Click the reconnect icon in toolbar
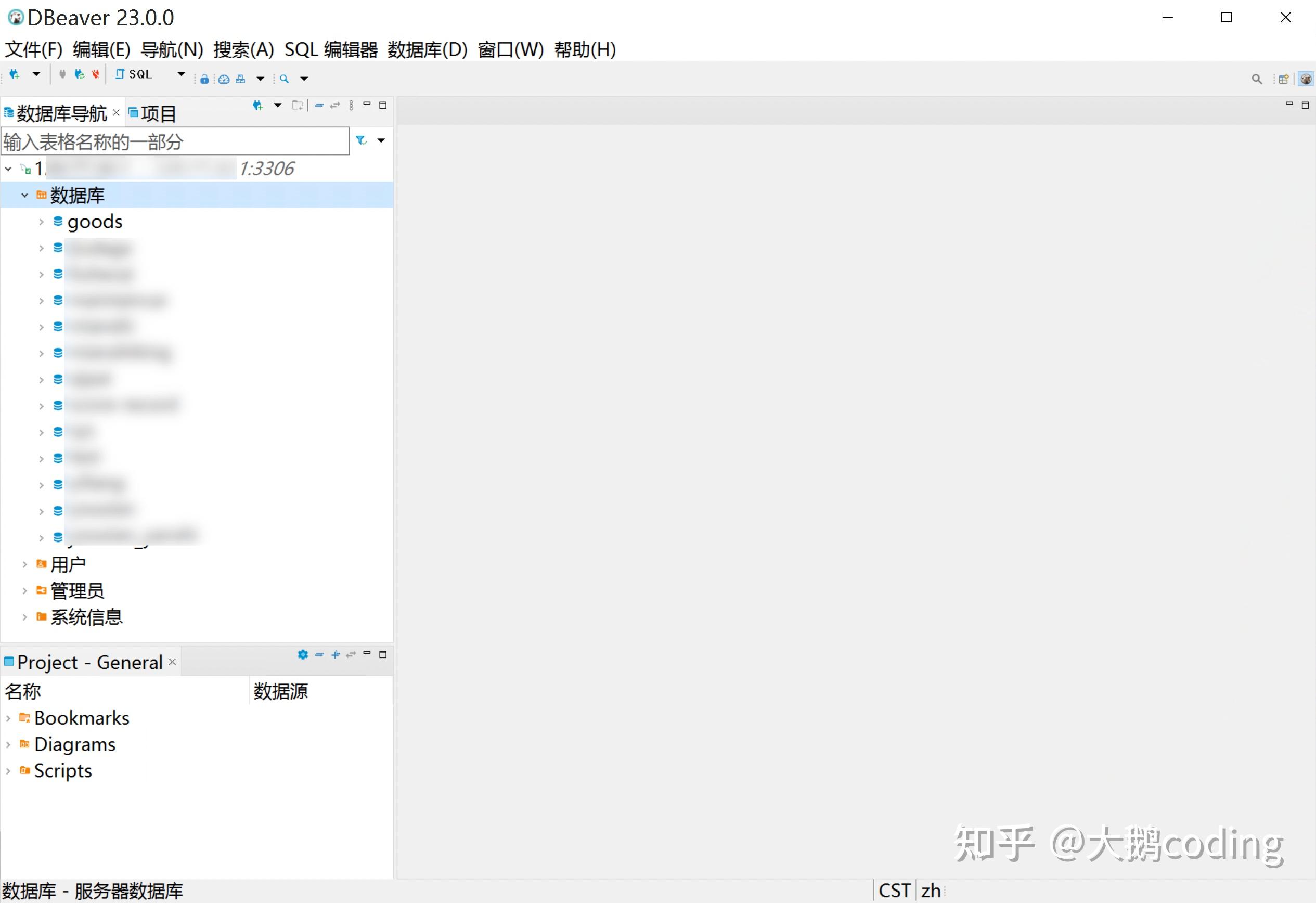 pyautogui.click(x=79, y=74)
